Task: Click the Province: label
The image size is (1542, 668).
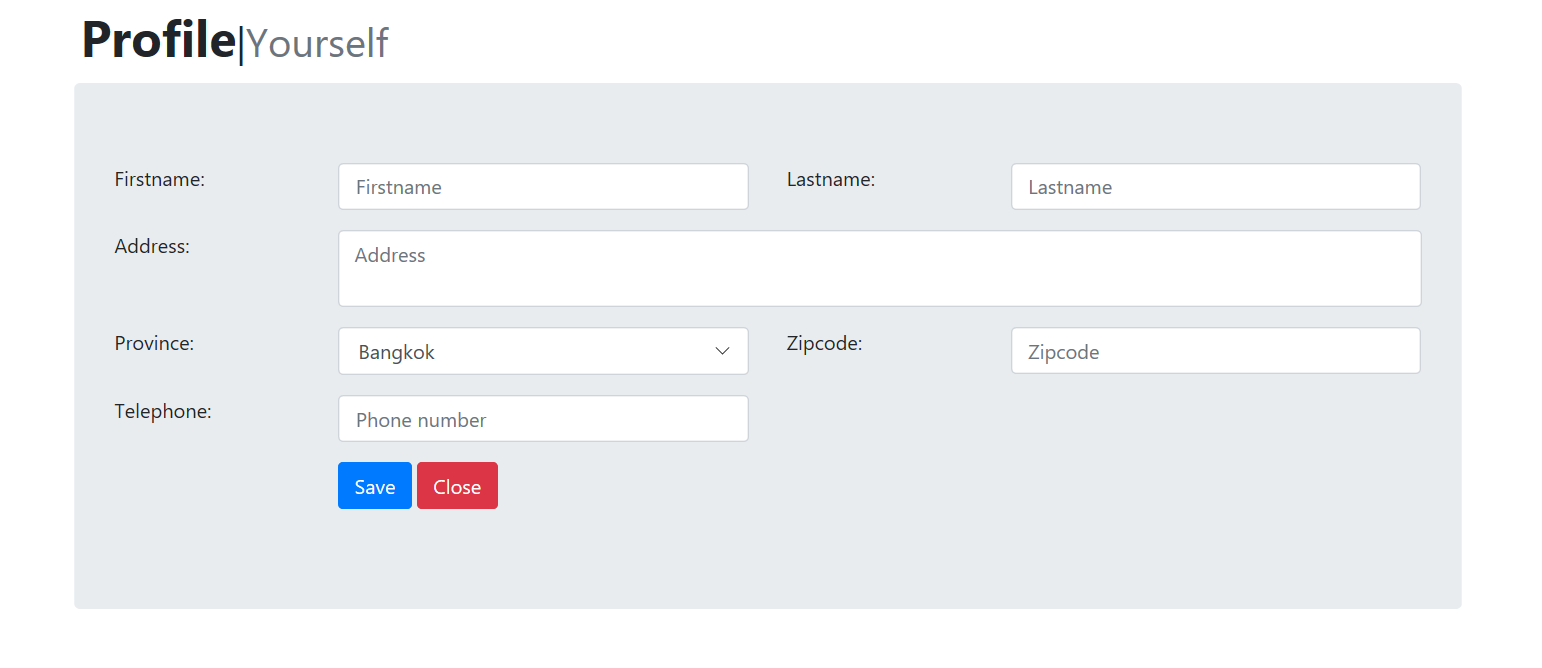Action: pos(154,344)
